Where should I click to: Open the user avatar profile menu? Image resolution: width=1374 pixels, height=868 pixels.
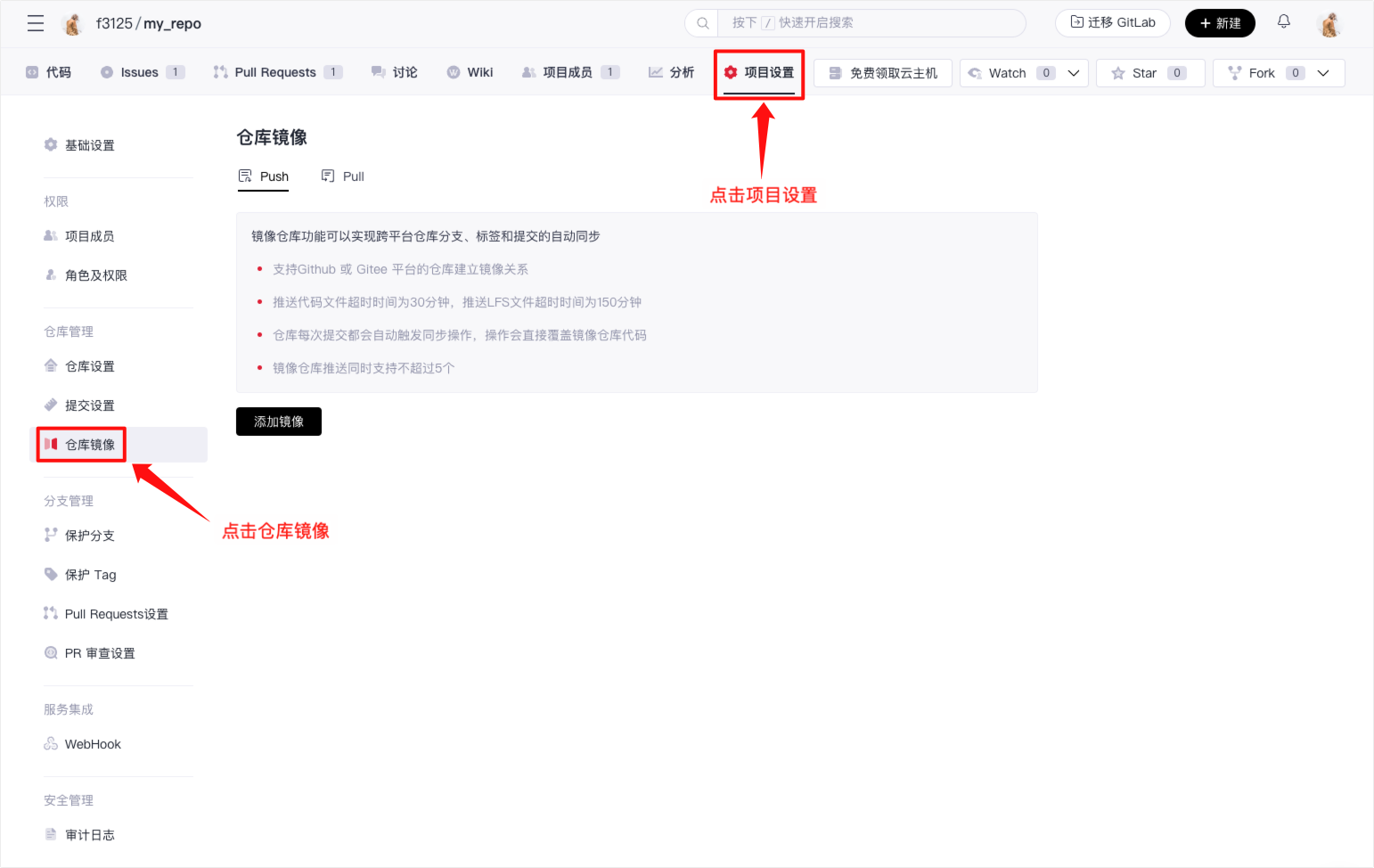coord(1329,24)
